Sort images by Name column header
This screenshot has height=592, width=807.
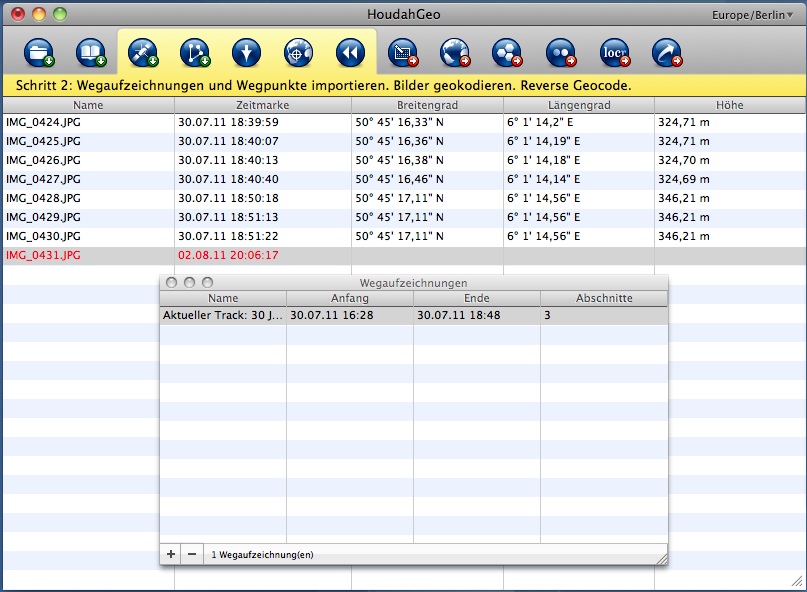pyautogui.click(x=88, y=105)
